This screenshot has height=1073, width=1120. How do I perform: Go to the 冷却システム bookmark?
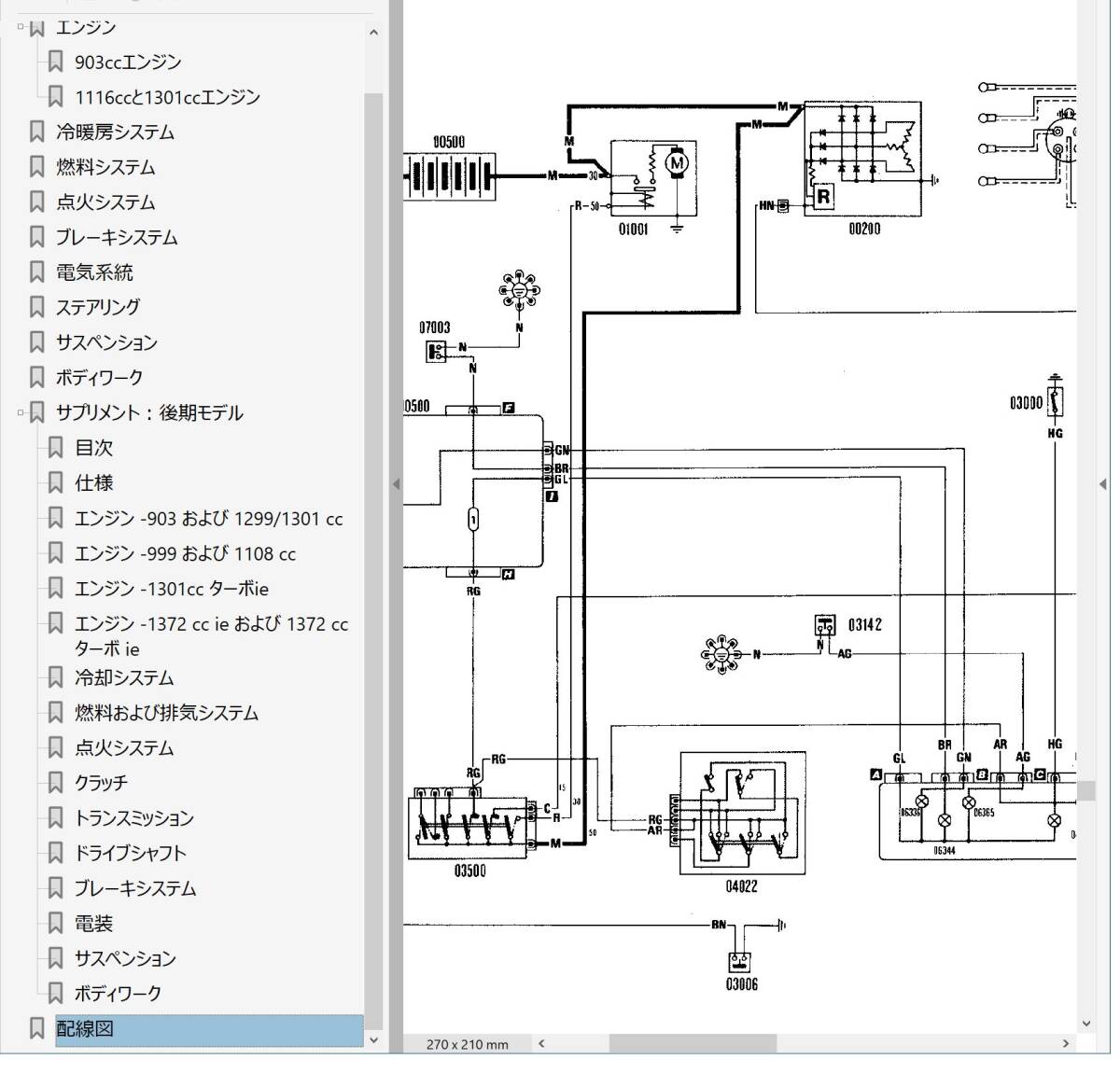pos(124,678)
